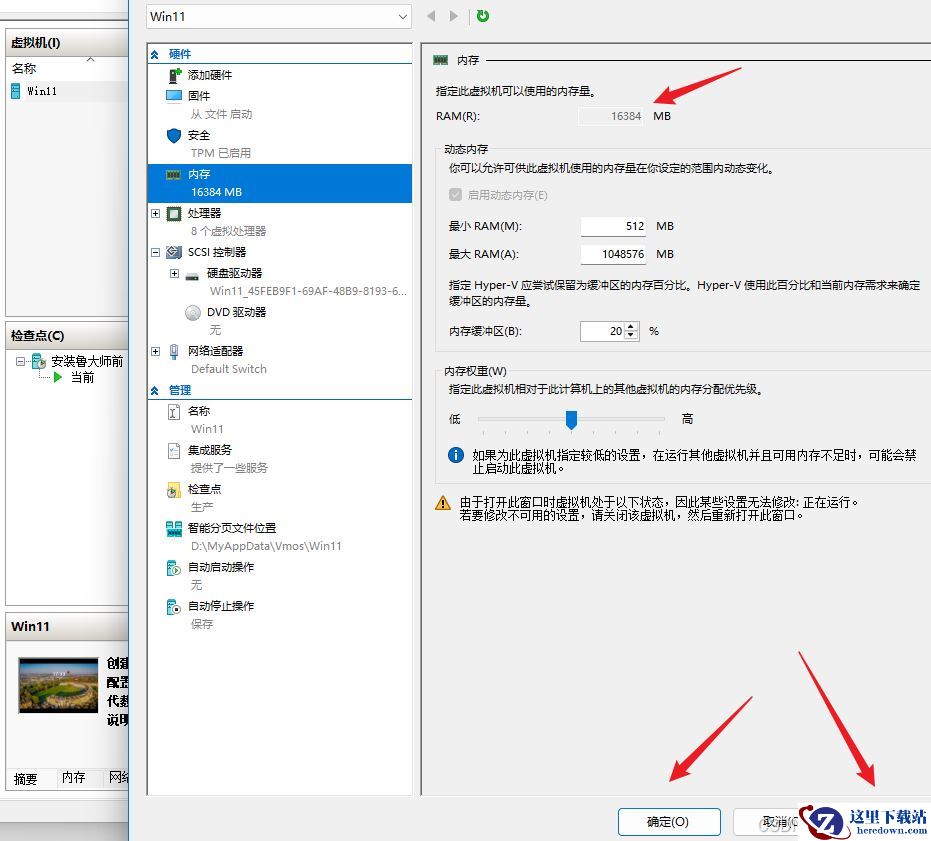This screenshot has height=841, width=931.
Task: Click the 检查点 checkpoint icon in settings
Action: [173, 490]
